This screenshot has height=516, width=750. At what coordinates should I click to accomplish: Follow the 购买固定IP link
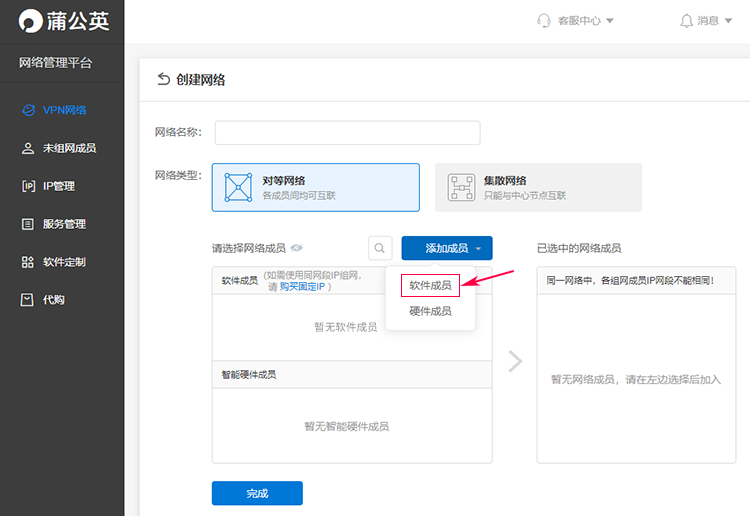(302, 286)
